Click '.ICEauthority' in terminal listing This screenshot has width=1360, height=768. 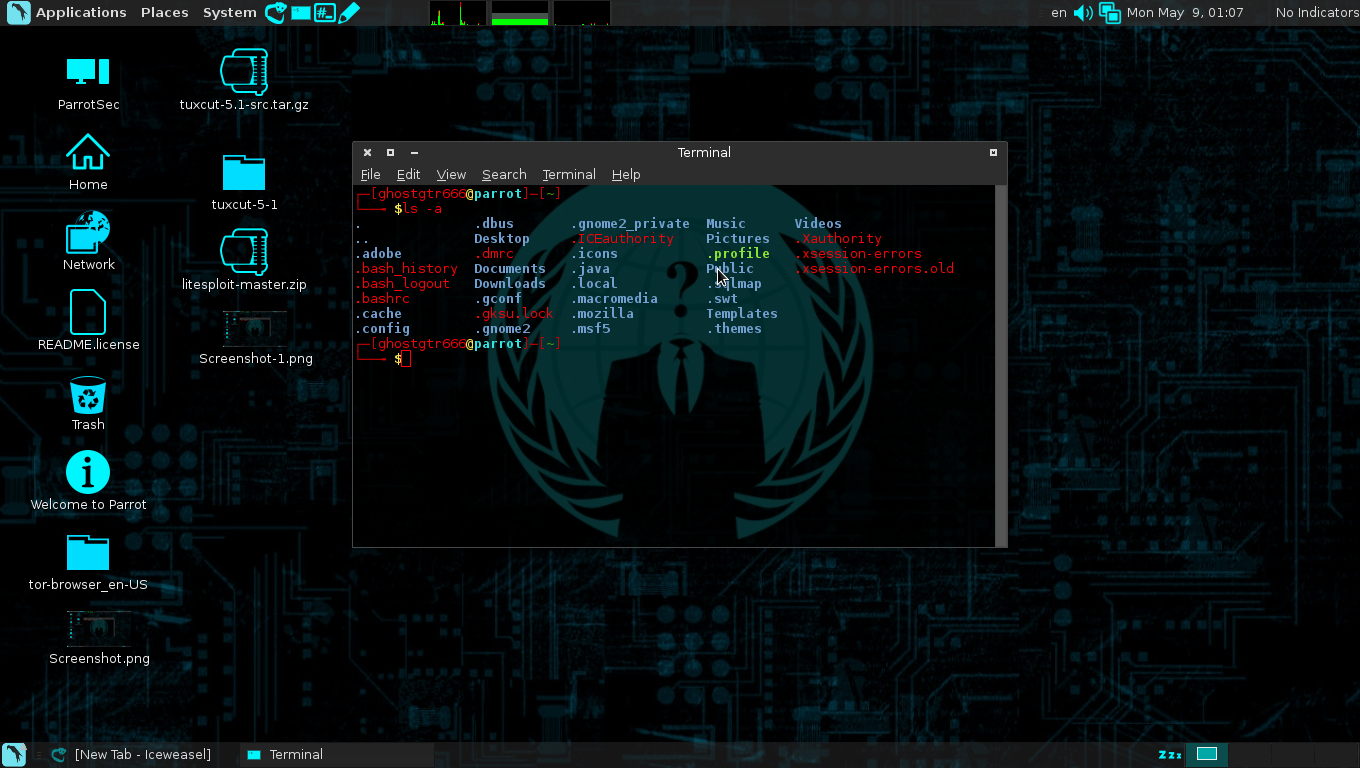coord(622,239)
